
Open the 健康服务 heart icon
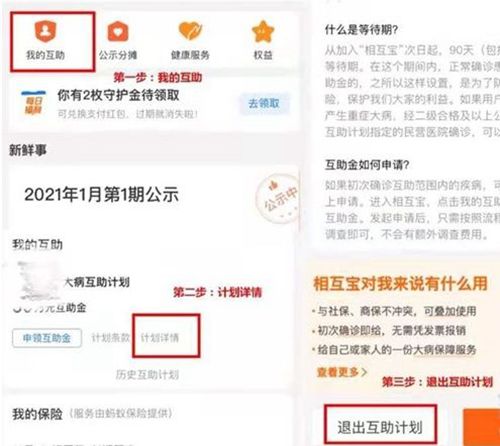(x=190, y=31)
